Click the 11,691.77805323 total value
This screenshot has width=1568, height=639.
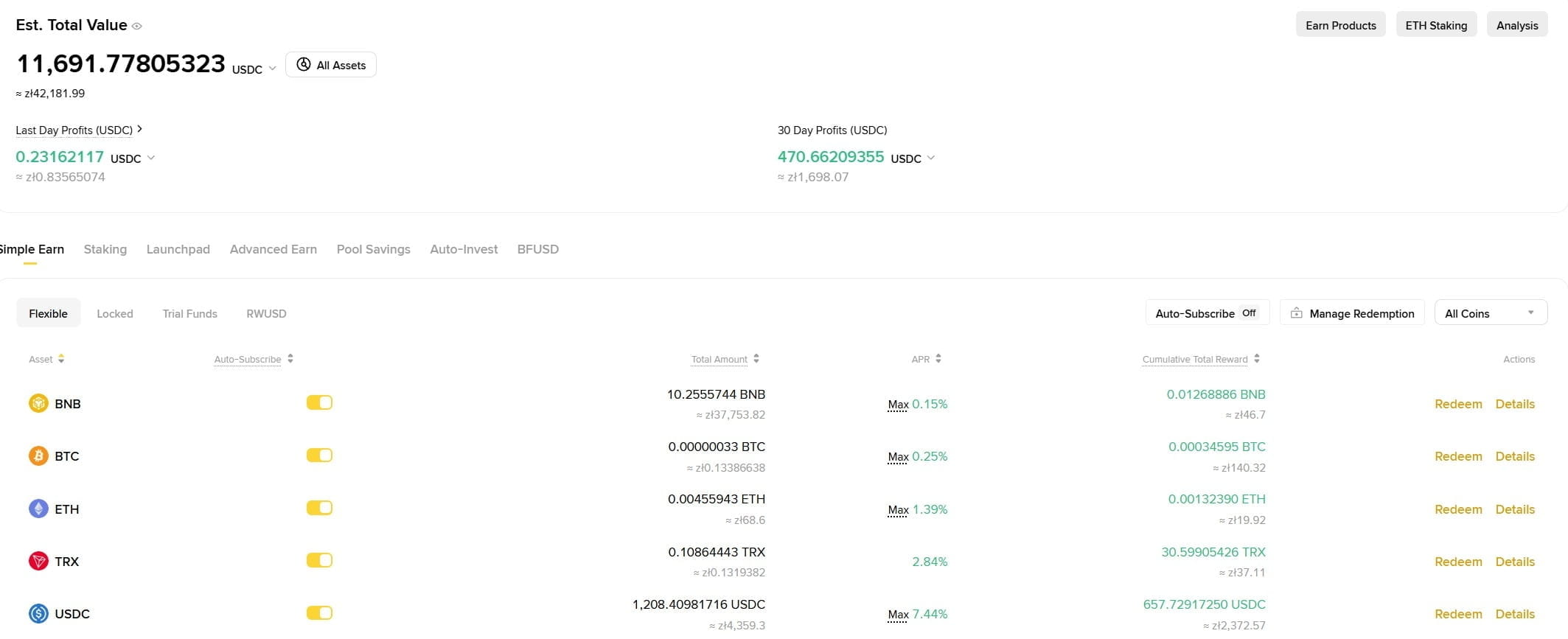tap(121, 64)
